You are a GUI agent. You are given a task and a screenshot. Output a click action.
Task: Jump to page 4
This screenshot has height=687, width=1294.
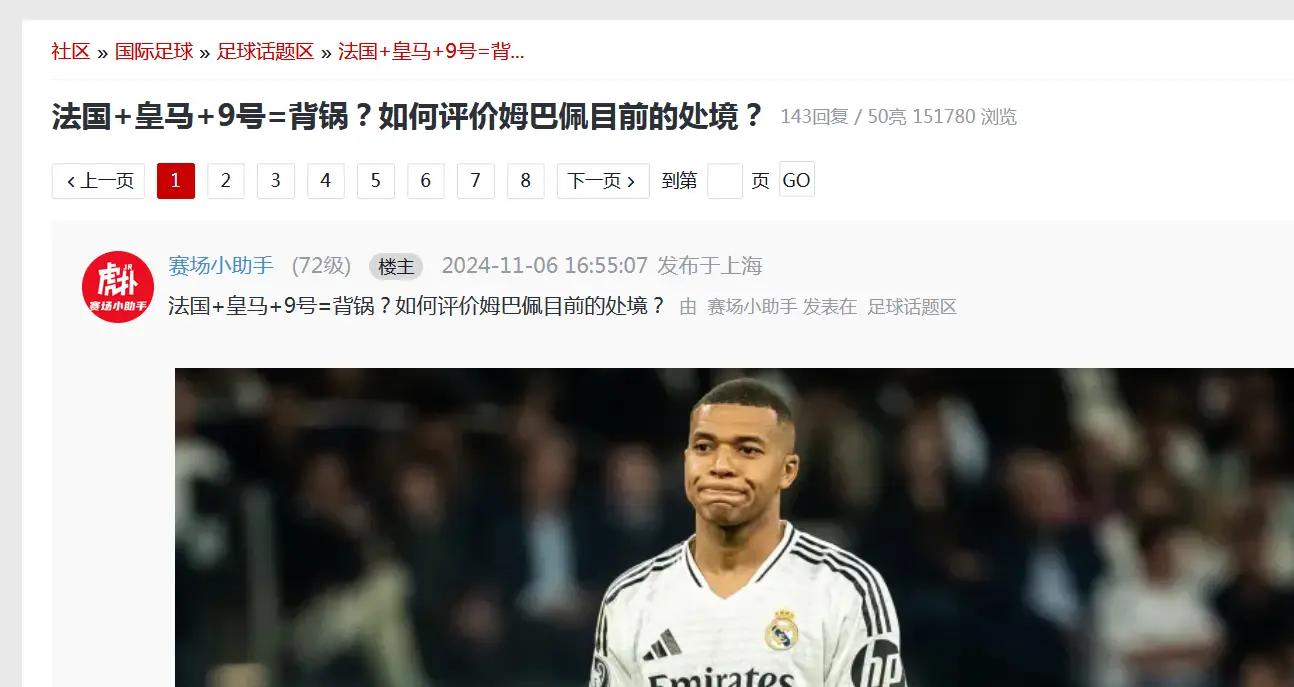click(x=326, y=181)
